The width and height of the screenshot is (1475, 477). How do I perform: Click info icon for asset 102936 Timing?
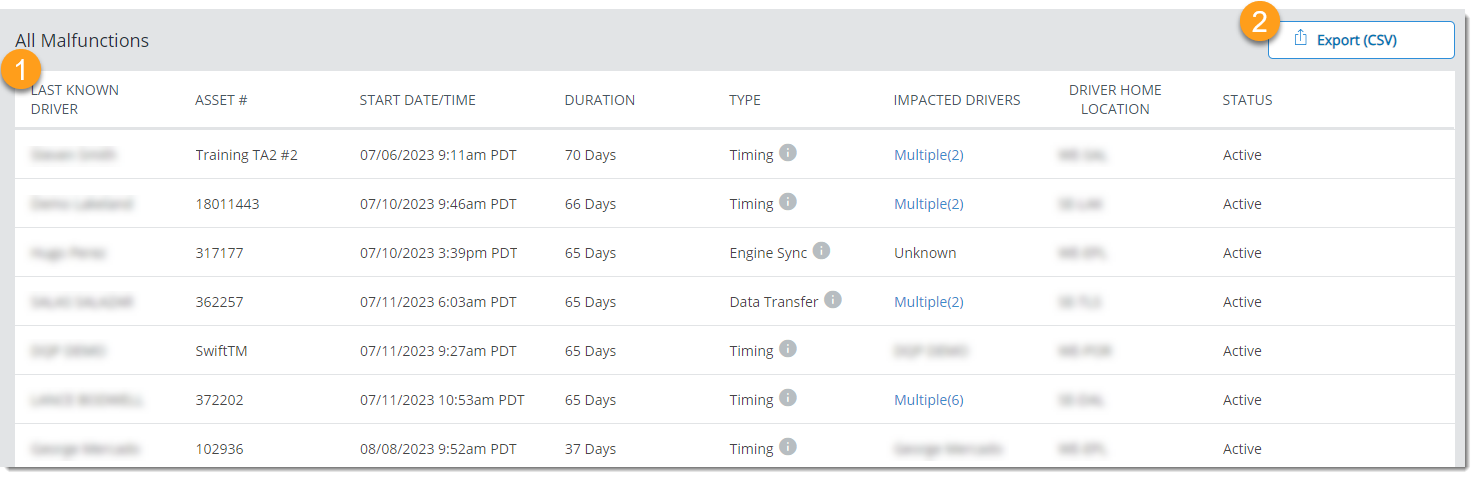pyautogui.click(x=788, y=447)
